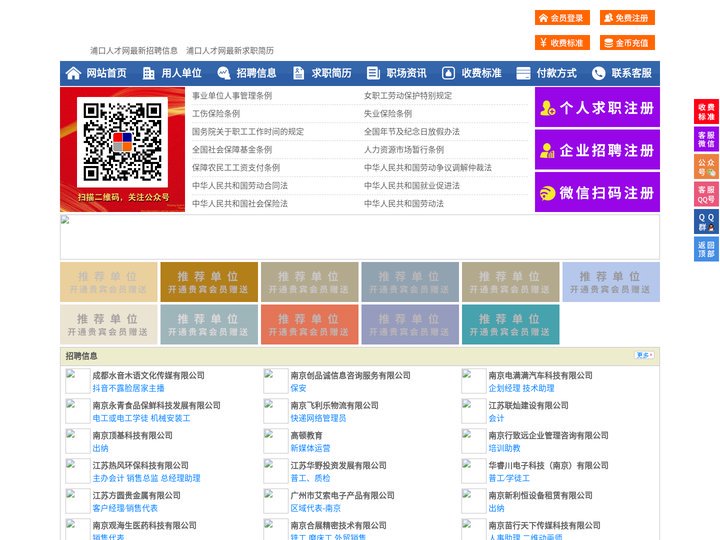720x540 pixels.
Task: Click the QR code image
Action: point(122,142)
